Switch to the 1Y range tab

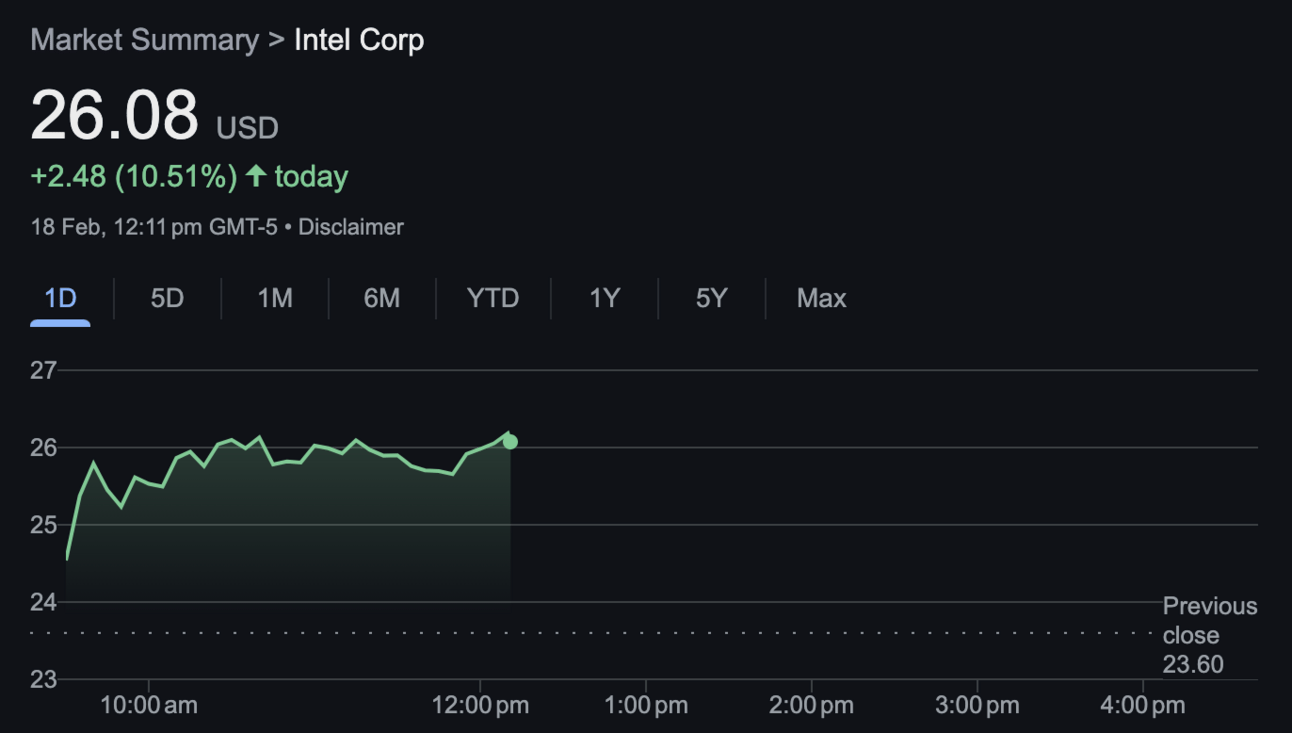(604, 298)
